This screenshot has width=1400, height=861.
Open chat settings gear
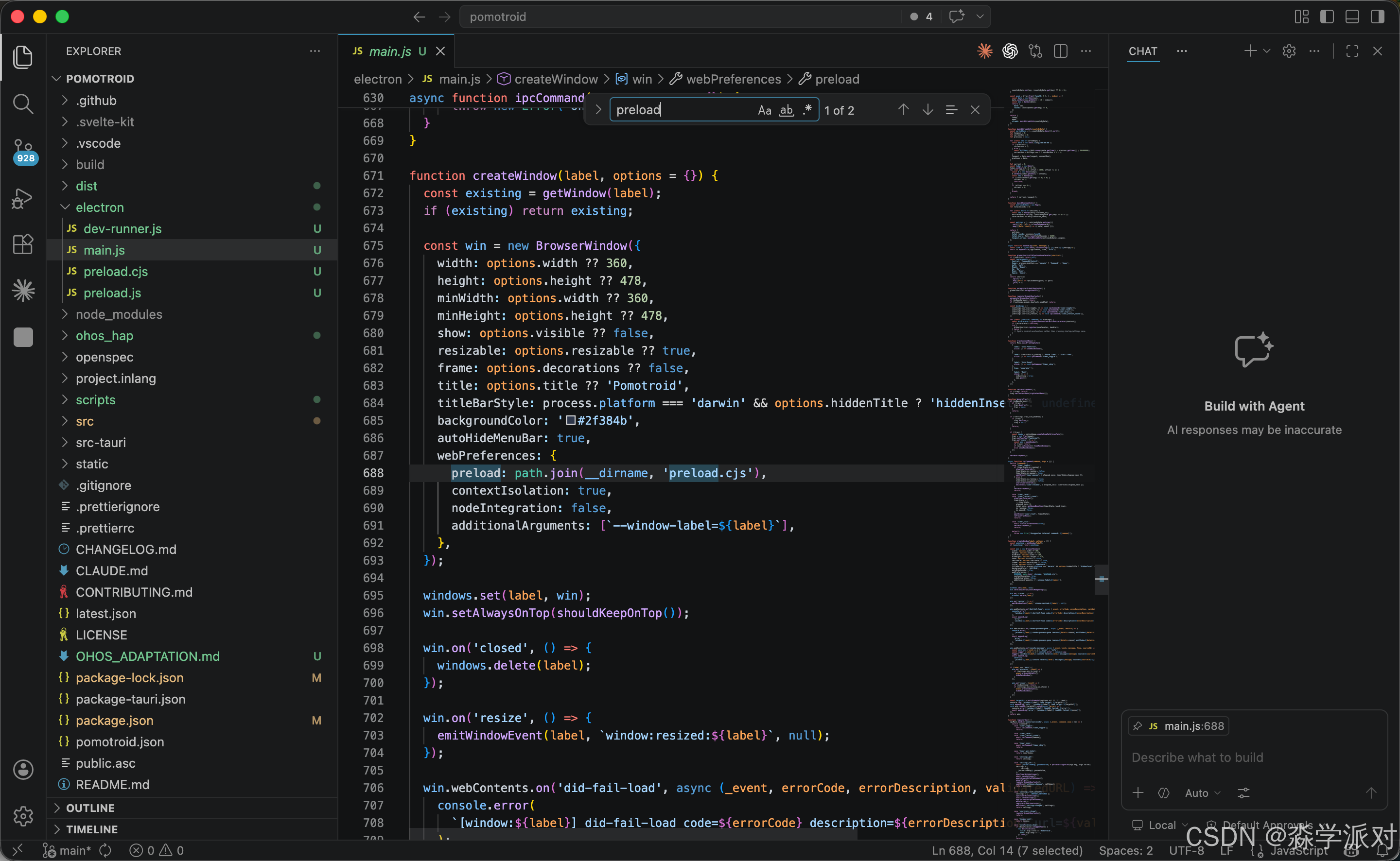tap(1289, 51)
